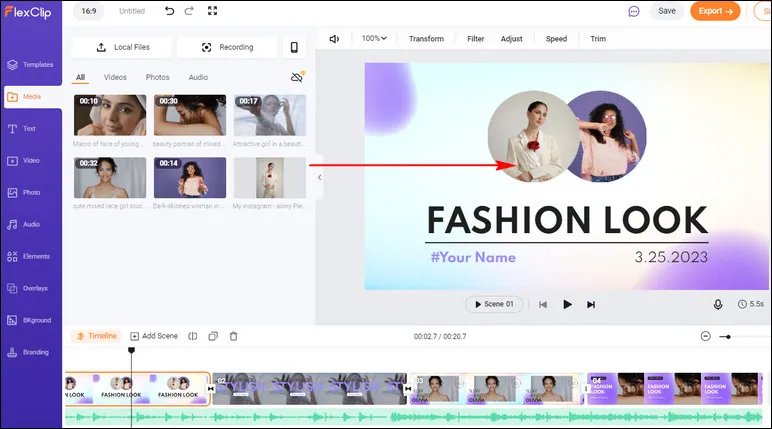Click the Add Scene button
This screenshot has height=429, width=772.
point(154,336)
